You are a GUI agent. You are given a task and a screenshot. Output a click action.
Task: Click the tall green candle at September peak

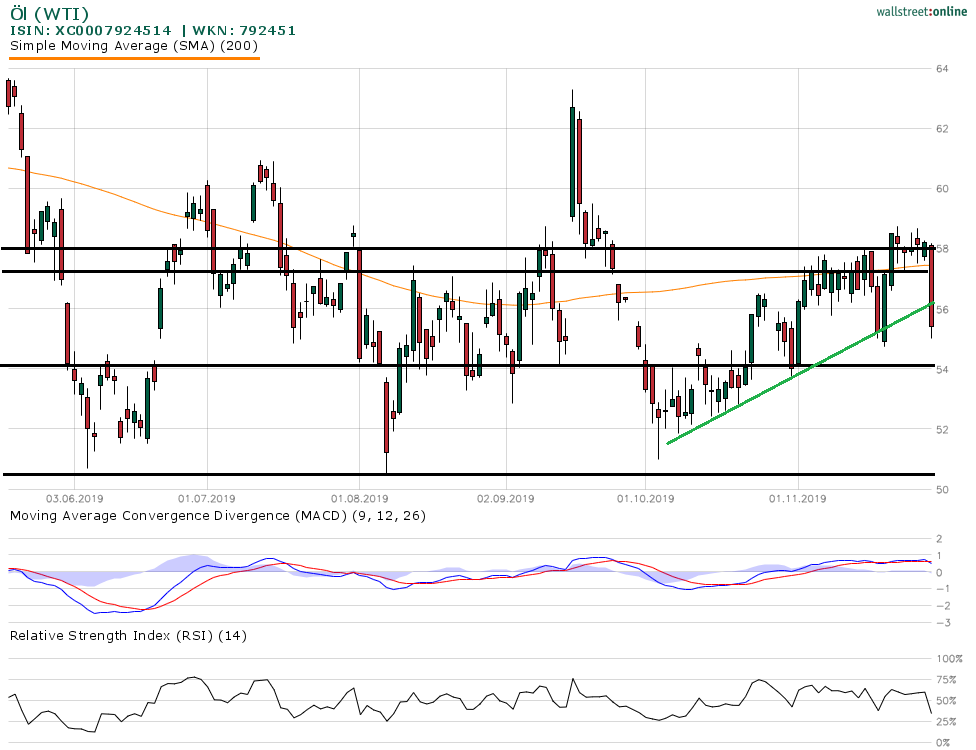pyautogui.click(x=572, y=160)
